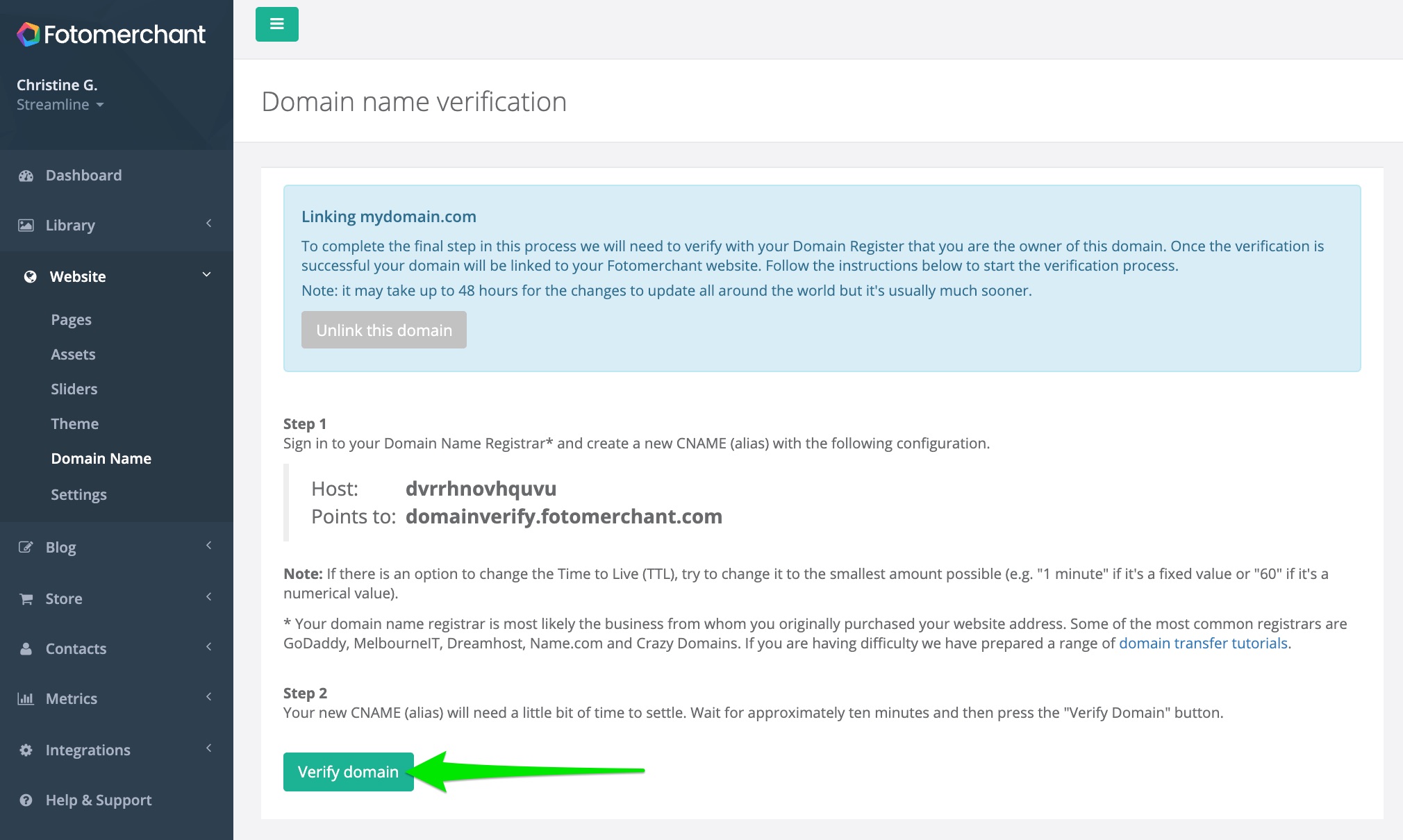
Task: Click the Dashboard gauge icon
Action: pyautogui.click(x=26, y=176)
